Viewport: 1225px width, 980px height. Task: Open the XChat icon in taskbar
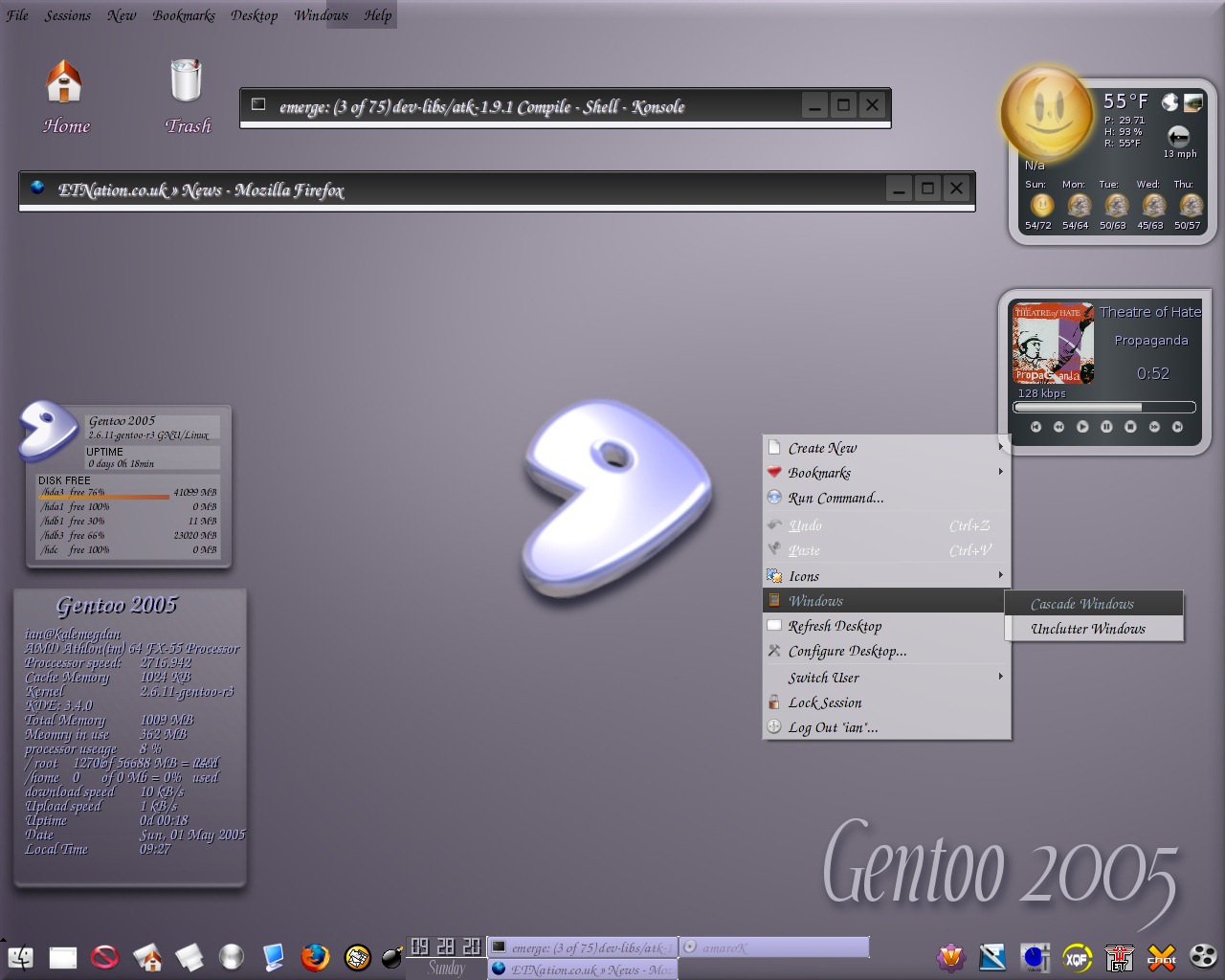1161,957
